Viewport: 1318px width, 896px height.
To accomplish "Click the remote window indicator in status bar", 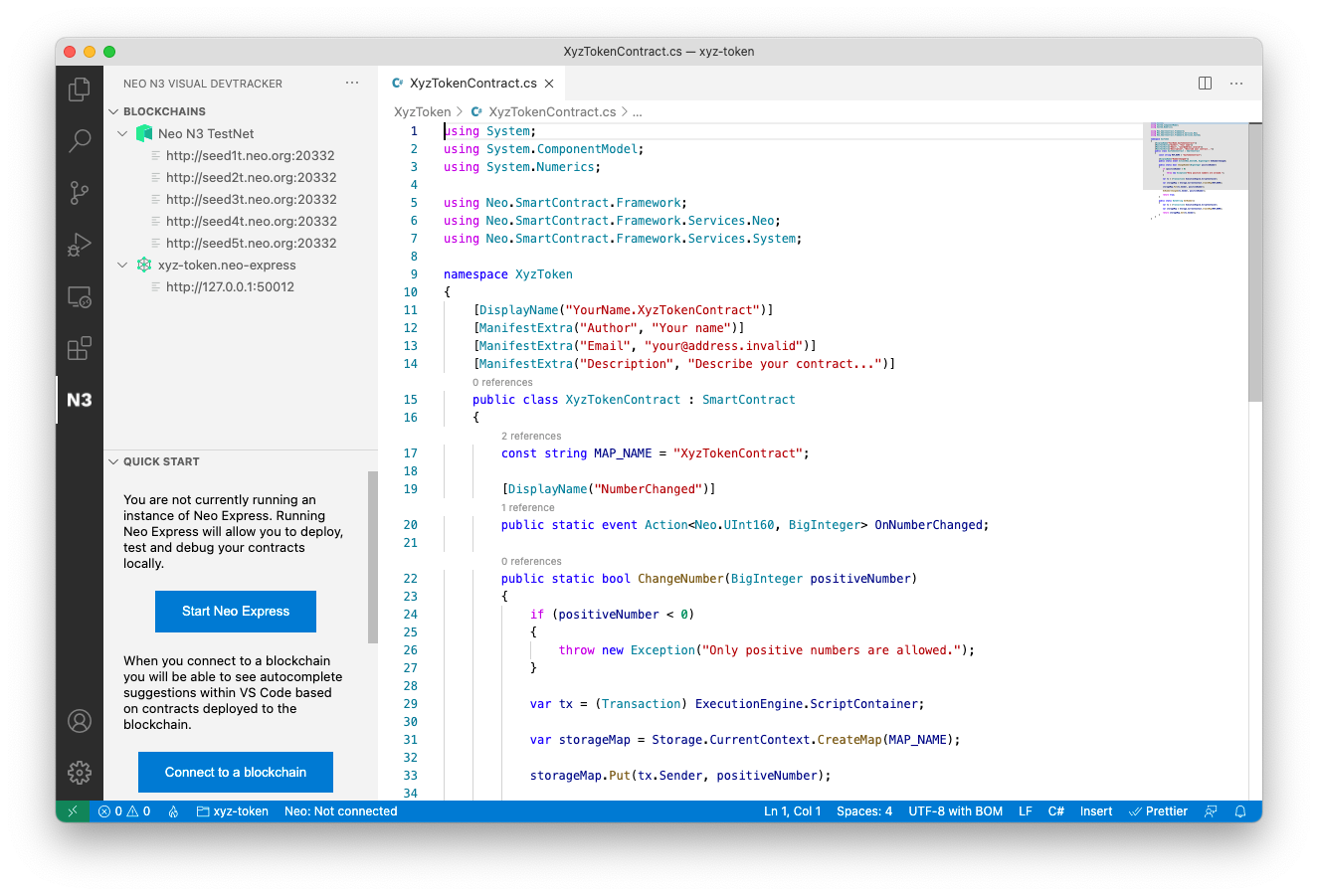I will tap(72, 811).
